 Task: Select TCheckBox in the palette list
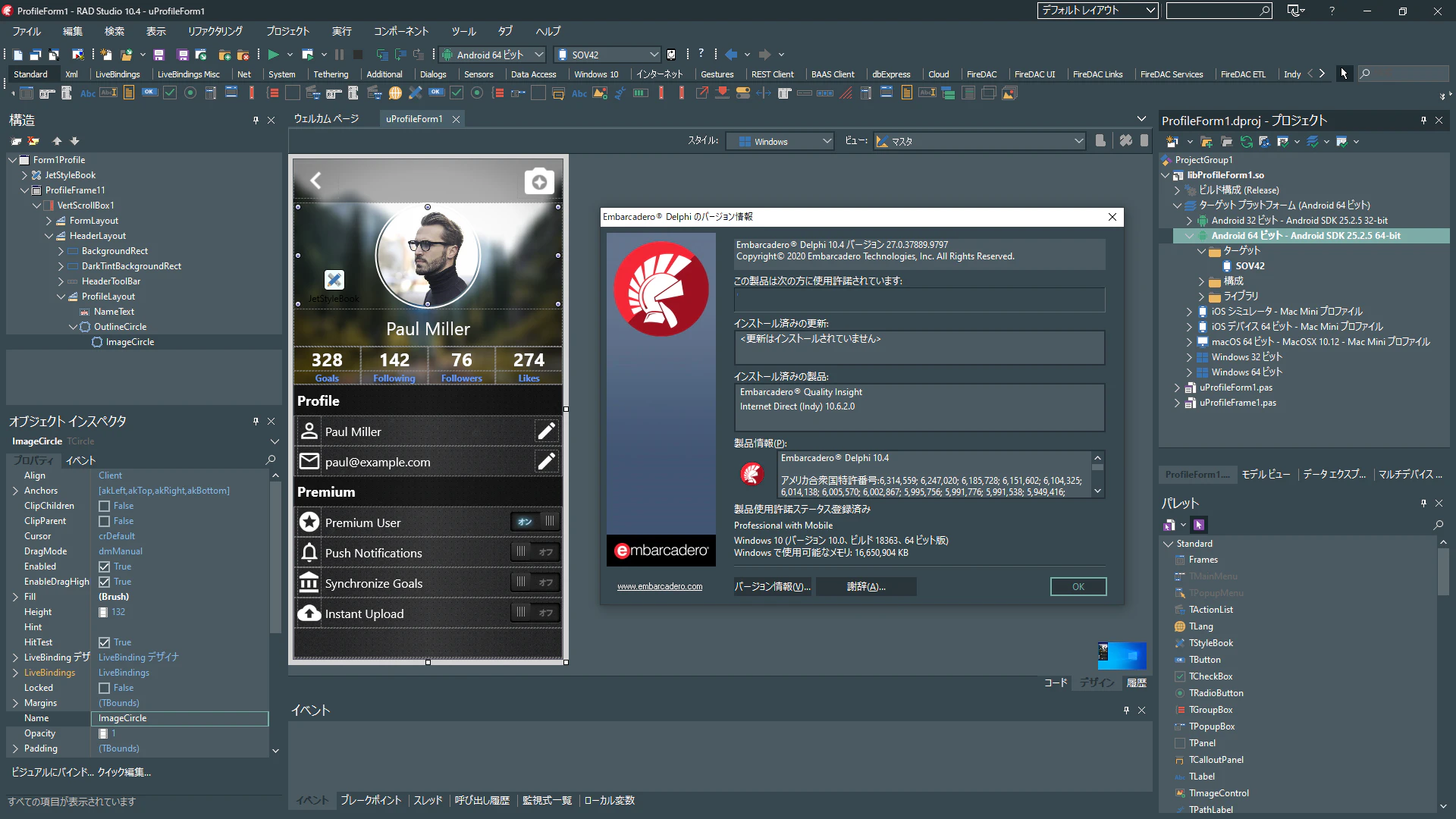click(x=1210, y=676)
